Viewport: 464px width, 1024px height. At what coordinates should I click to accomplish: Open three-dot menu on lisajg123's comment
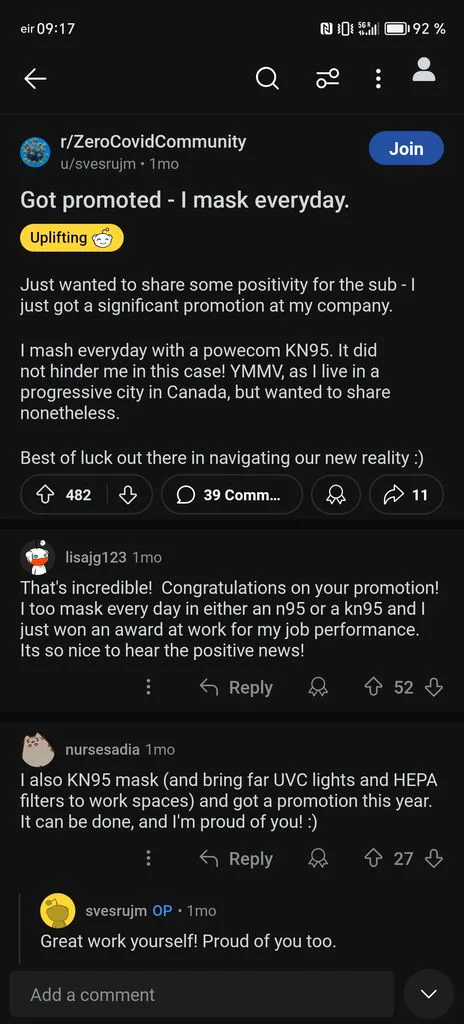coord(148,687)
